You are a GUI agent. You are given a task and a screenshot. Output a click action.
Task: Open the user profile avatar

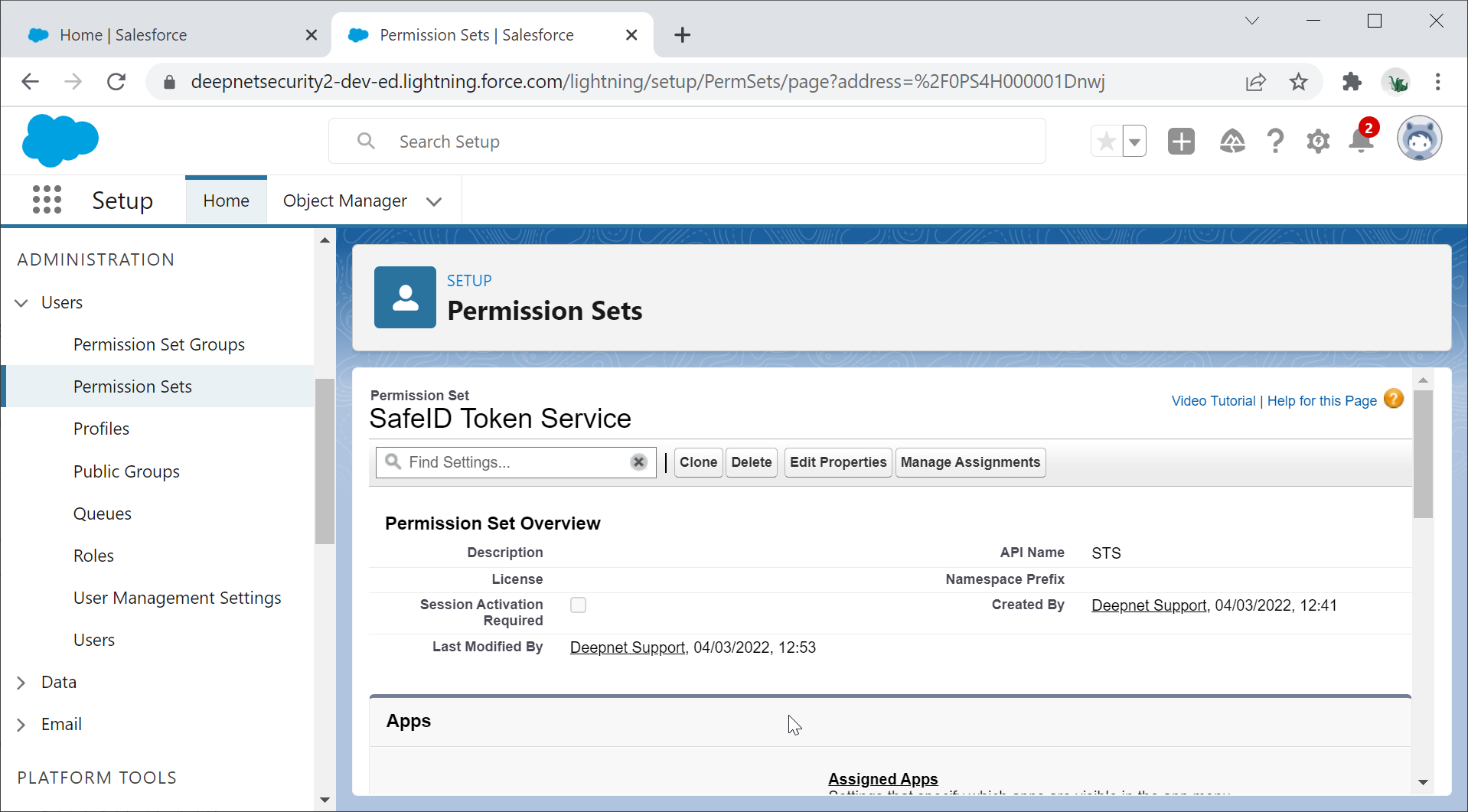tap(1419, 139)
